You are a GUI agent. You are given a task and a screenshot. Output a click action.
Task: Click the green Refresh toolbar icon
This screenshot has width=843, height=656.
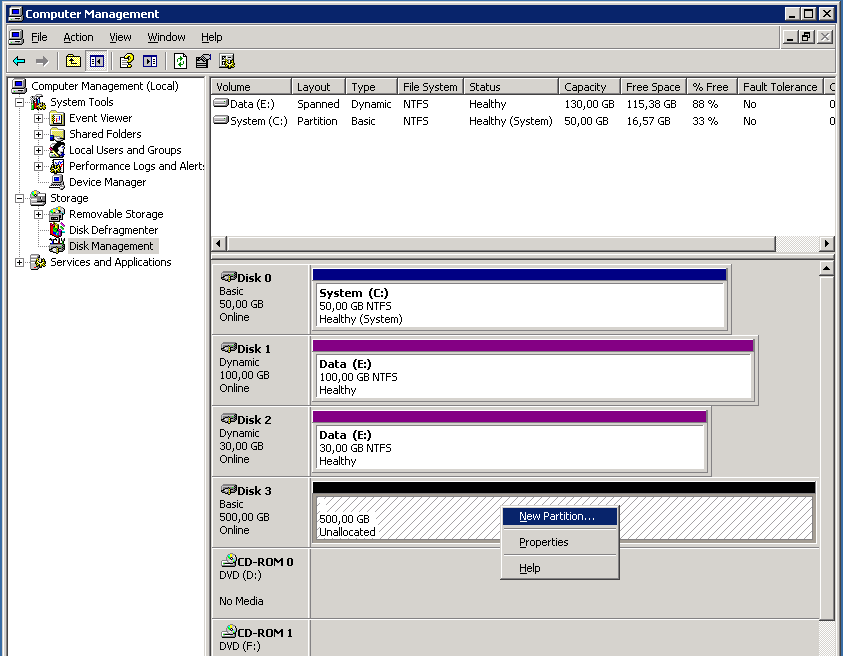click(181, 61)
